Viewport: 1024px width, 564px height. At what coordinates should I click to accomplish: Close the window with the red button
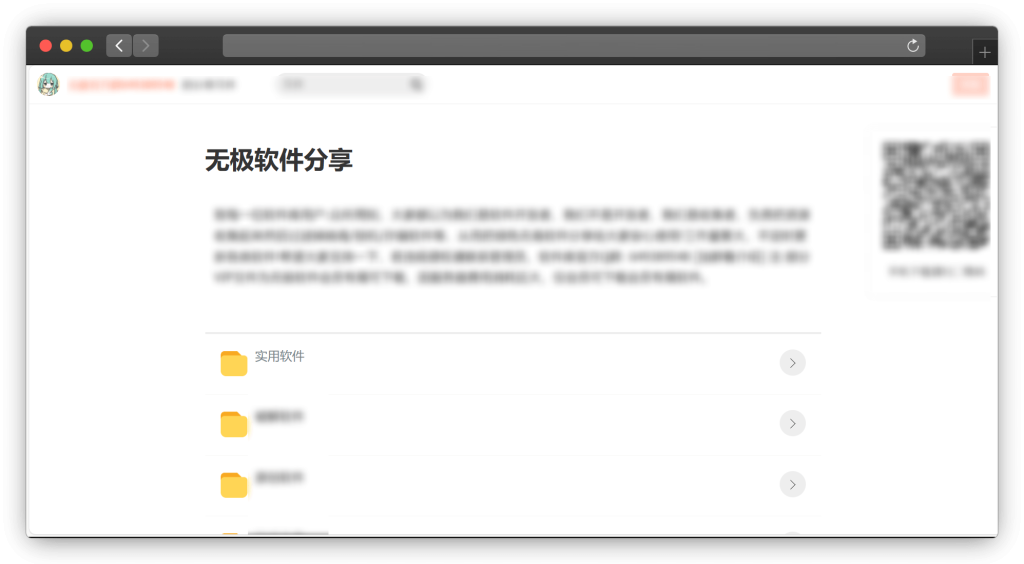click(46, 46)
